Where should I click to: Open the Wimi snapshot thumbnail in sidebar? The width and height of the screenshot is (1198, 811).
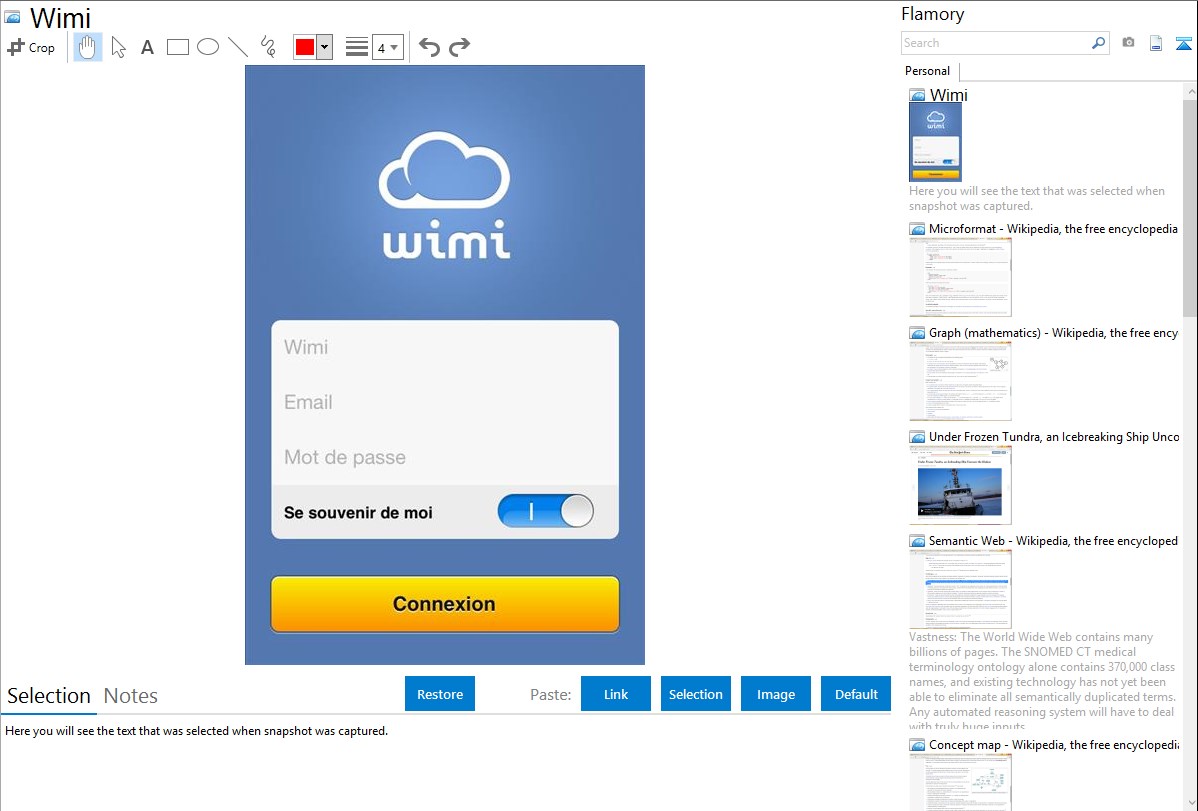click(x=935, y=142)
